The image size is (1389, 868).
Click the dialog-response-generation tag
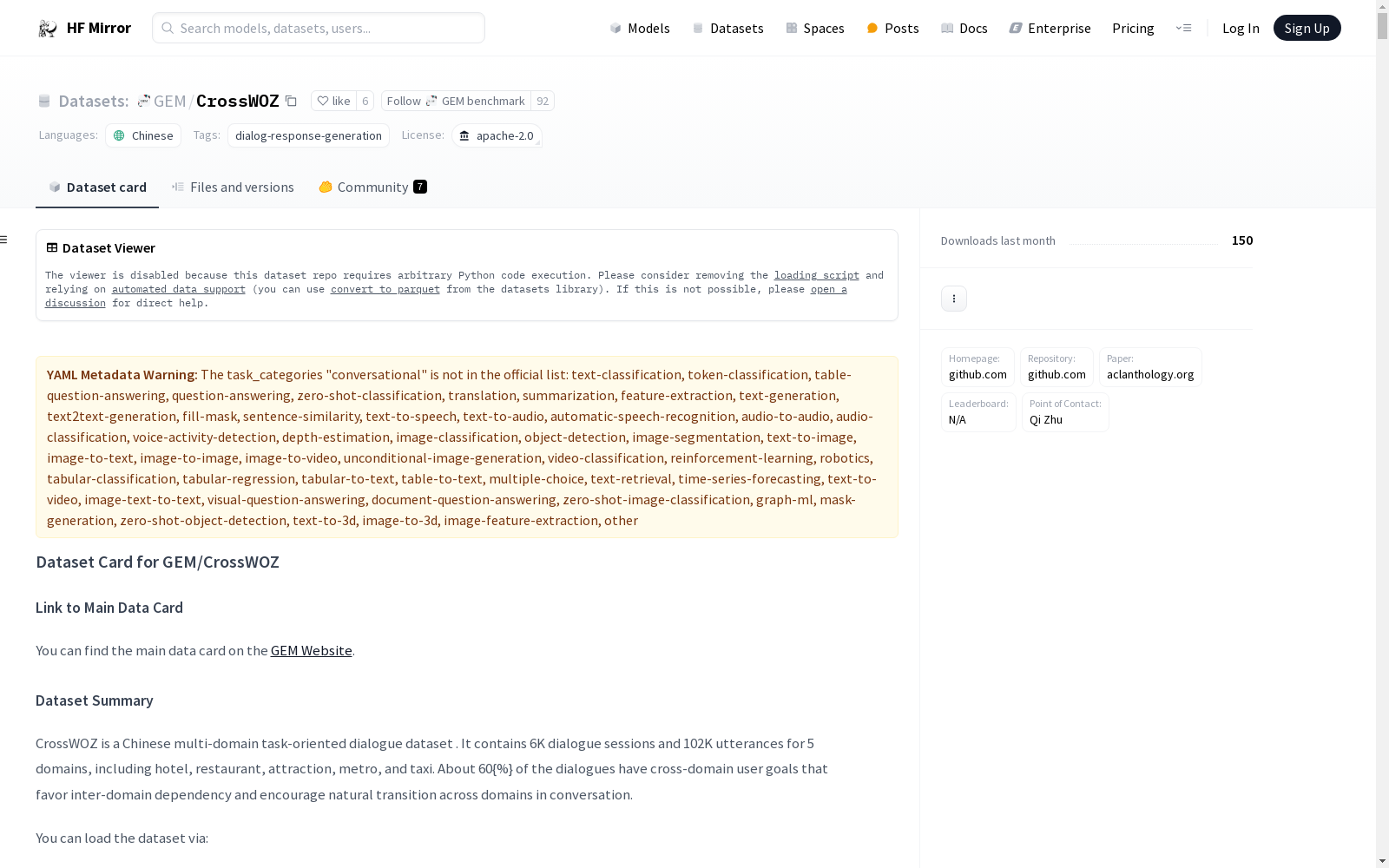[x=308, y=135]
